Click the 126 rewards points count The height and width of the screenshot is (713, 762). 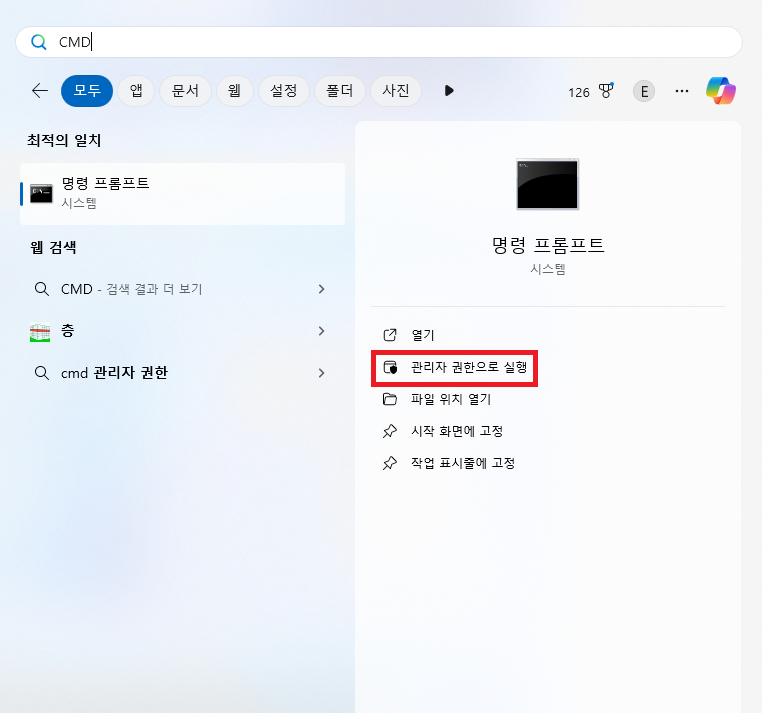579,92
